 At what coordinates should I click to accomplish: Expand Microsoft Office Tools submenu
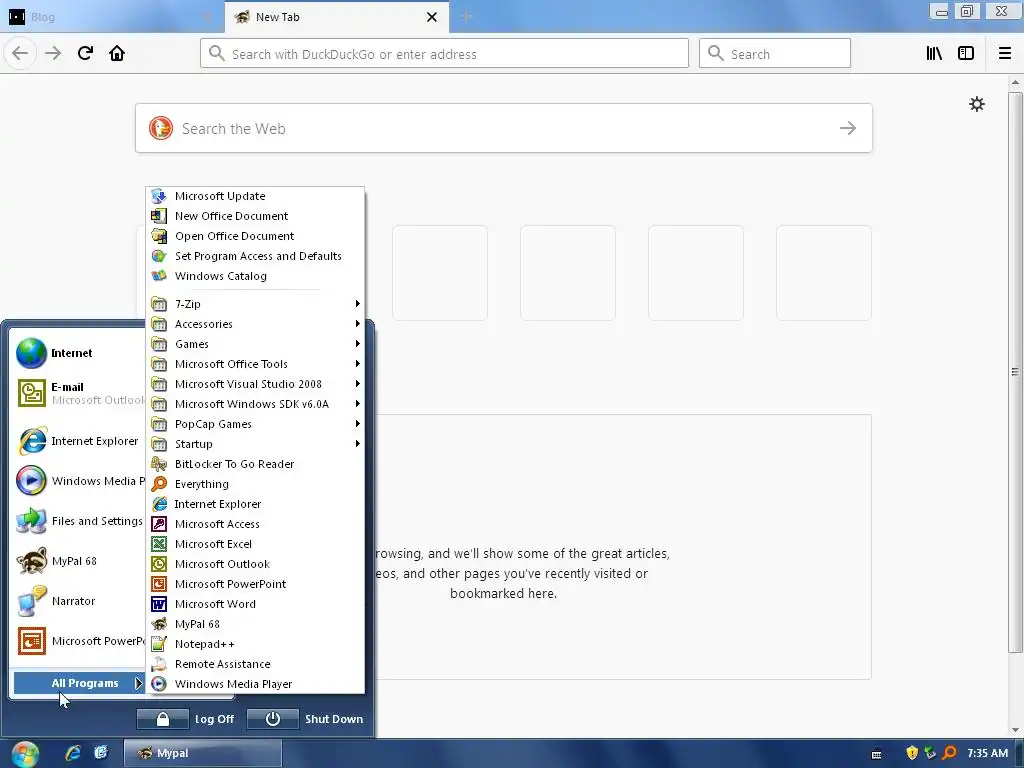point(255,364)
